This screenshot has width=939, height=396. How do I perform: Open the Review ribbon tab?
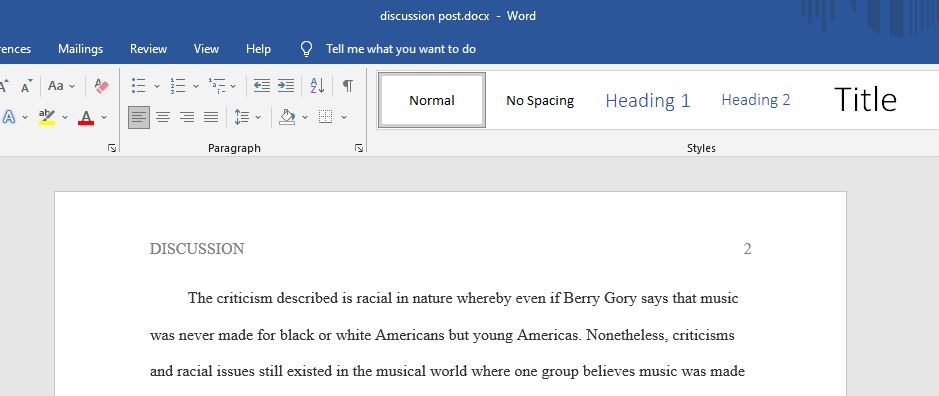pyautogui.click(x=149, y=49)
